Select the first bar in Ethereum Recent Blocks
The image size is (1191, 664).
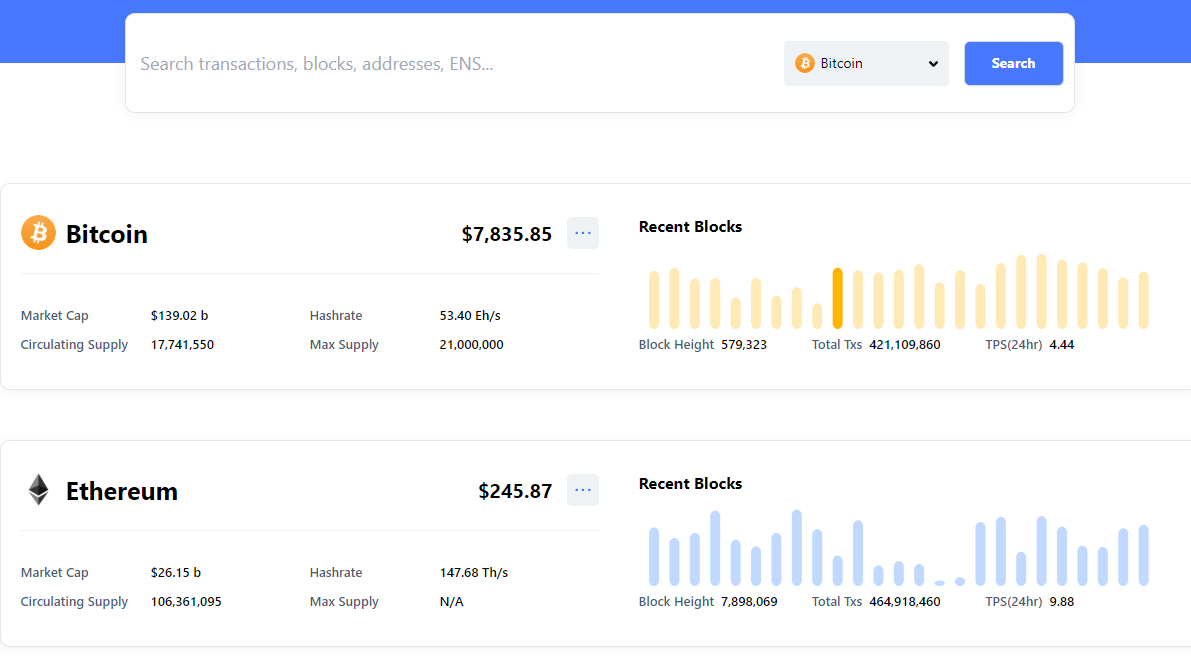(x=654, y=556)
